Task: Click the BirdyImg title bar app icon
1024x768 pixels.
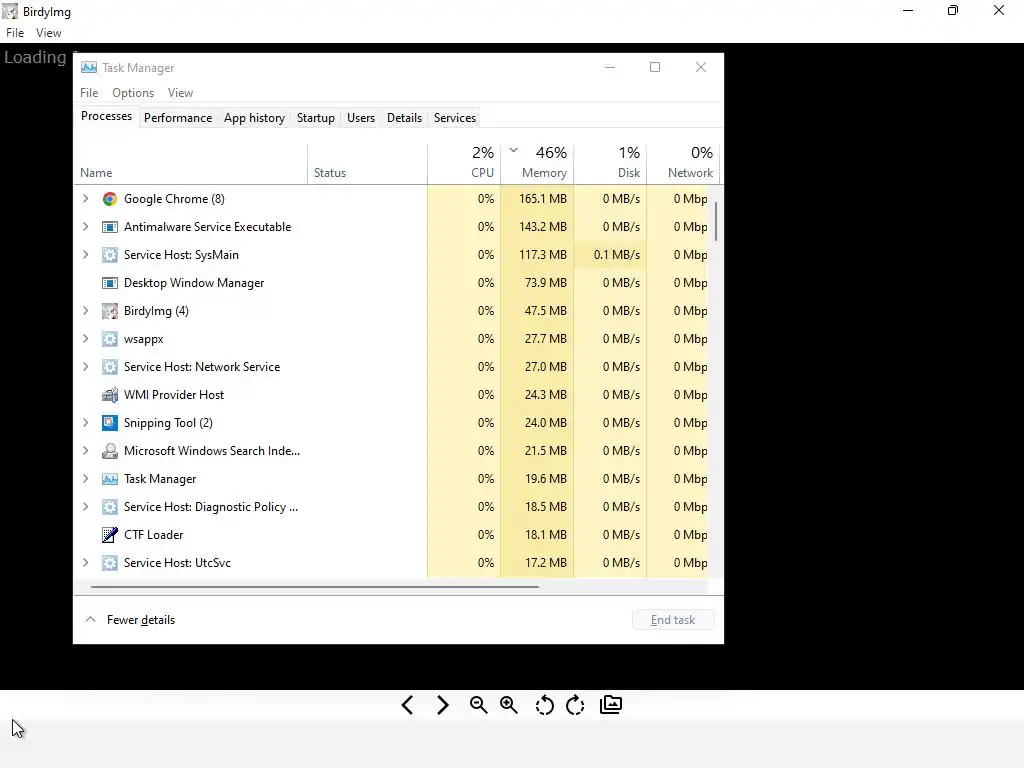Action: 10,11
